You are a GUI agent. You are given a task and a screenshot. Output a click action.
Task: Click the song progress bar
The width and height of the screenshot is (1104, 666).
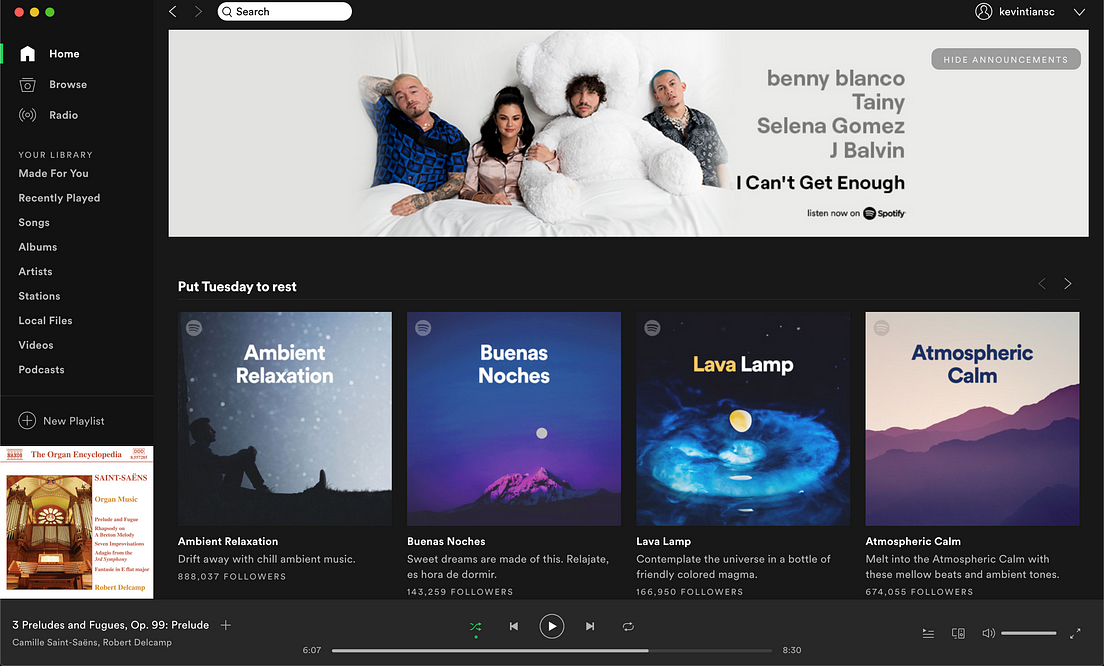[552, 651]
